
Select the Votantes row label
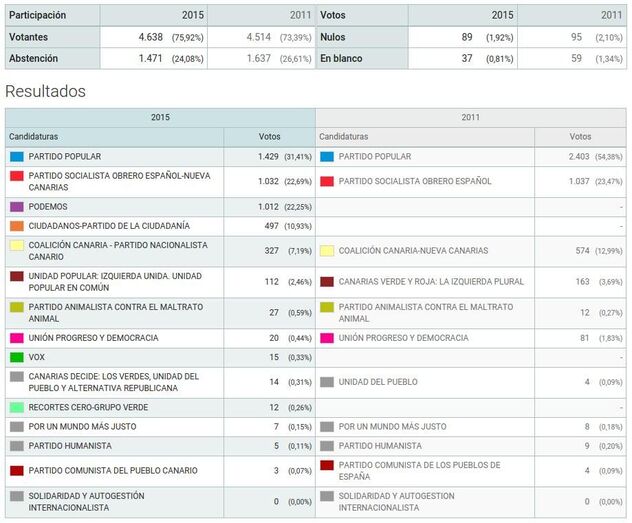click(x=30, y=37)
